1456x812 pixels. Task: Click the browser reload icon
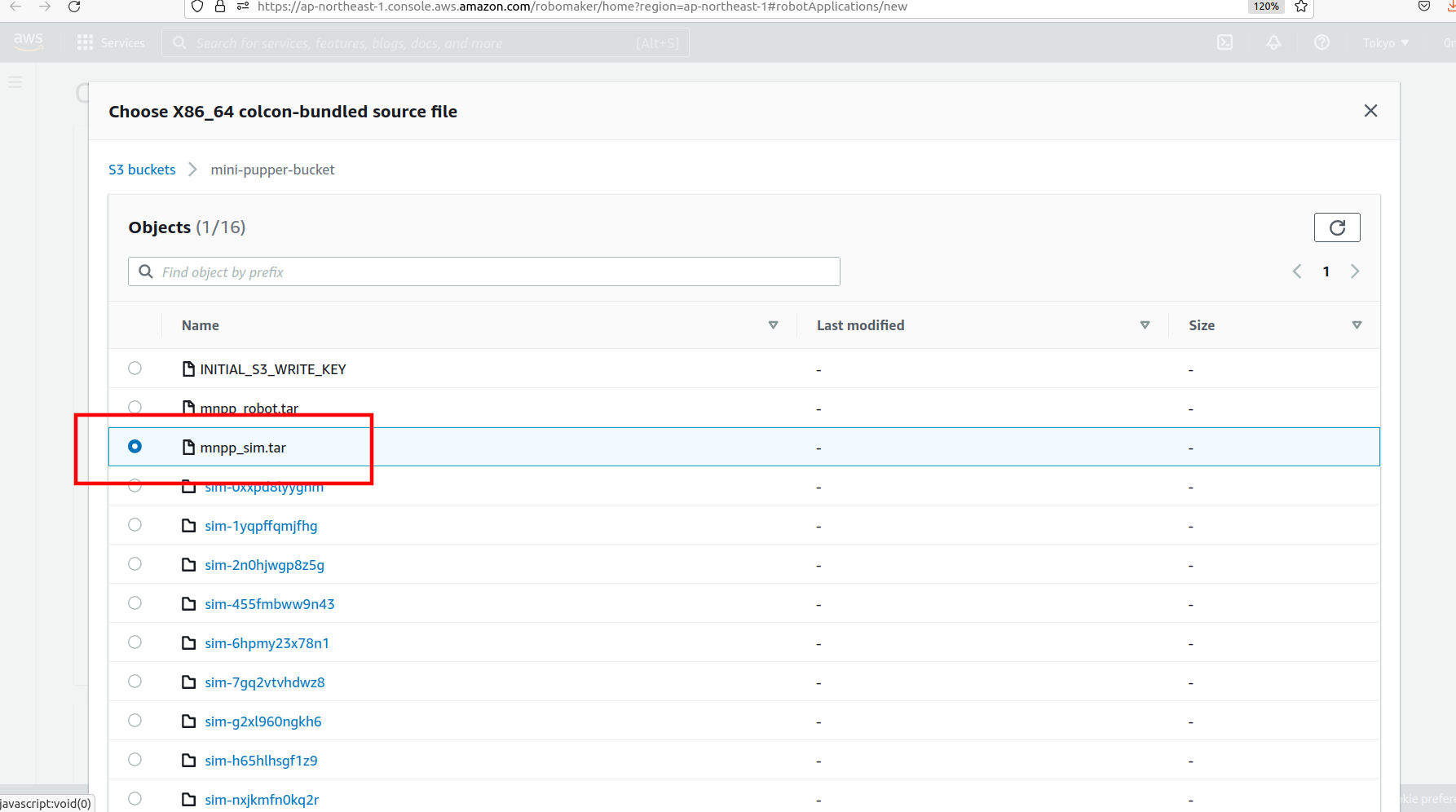tap(74, 7)
